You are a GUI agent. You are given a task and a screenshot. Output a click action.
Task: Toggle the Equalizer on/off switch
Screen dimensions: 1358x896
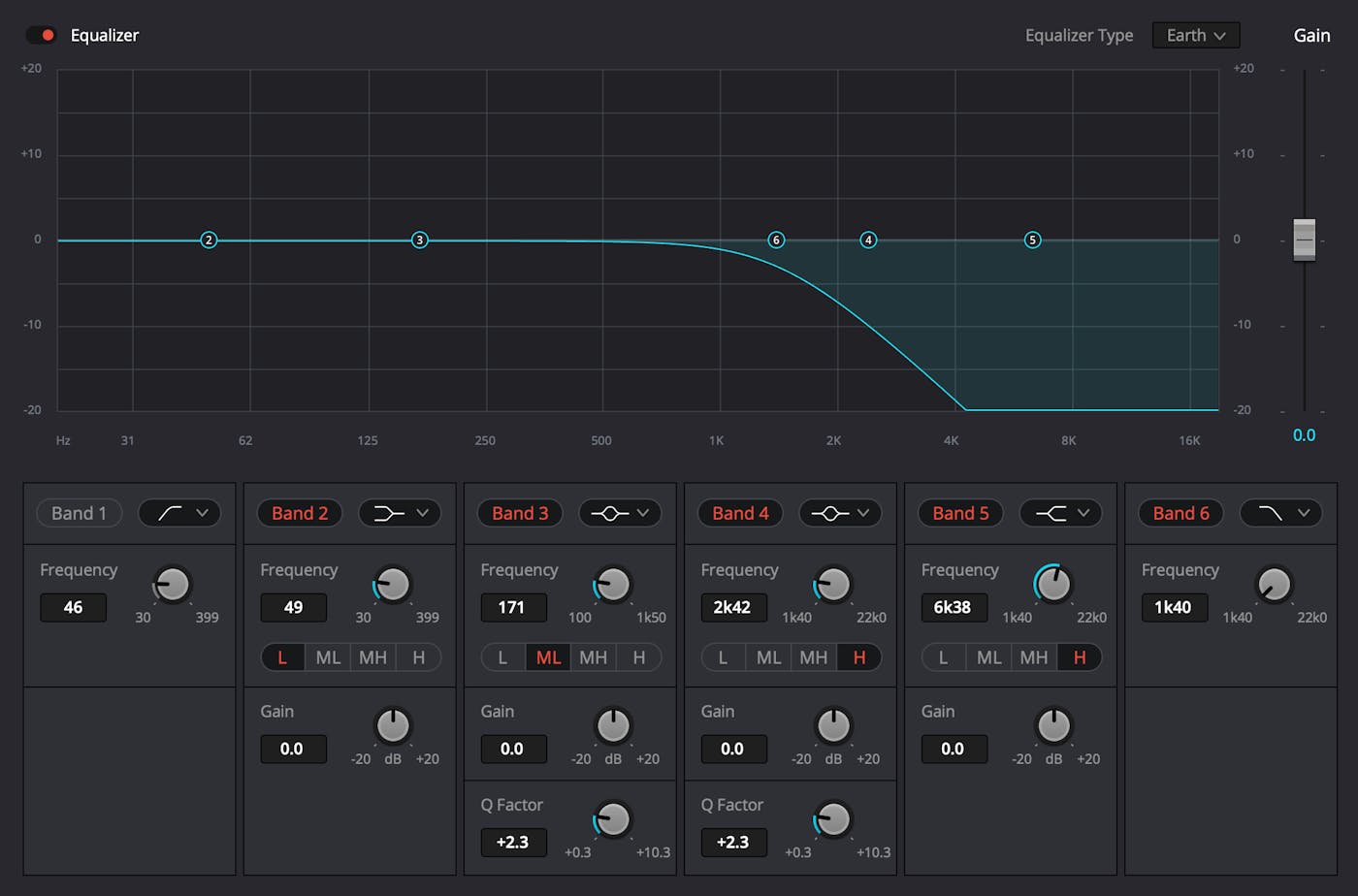[42, 34]
